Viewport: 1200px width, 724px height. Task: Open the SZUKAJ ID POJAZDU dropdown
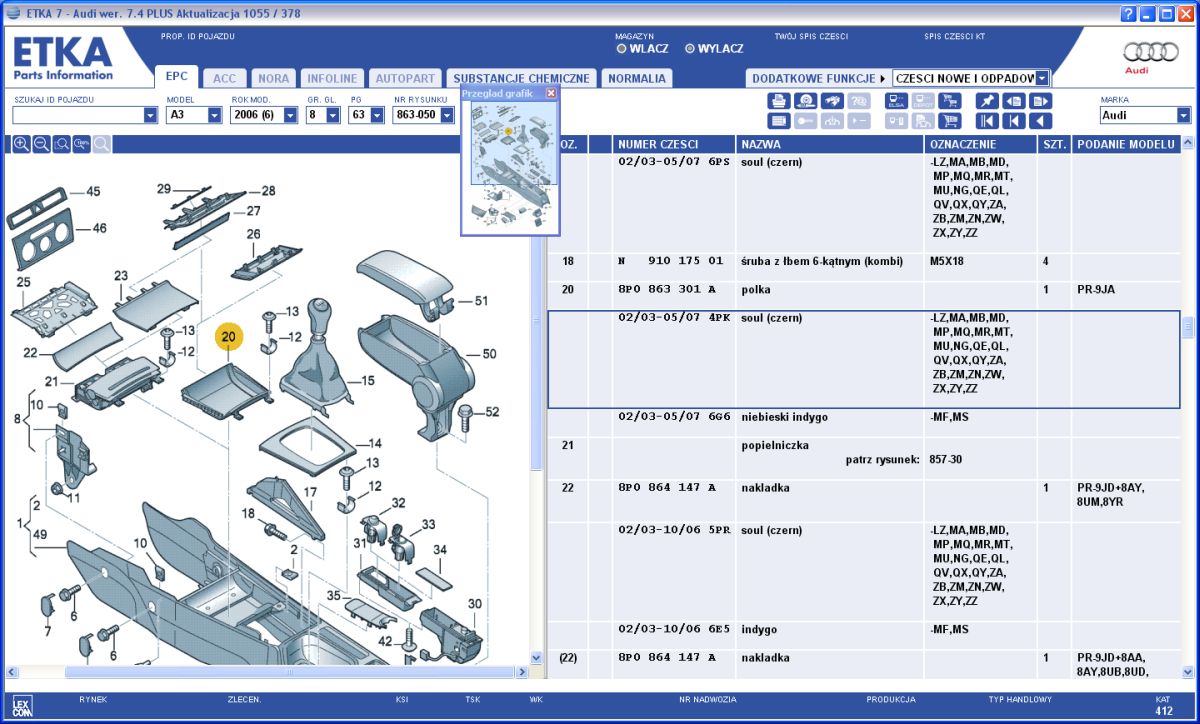(150, 115)
